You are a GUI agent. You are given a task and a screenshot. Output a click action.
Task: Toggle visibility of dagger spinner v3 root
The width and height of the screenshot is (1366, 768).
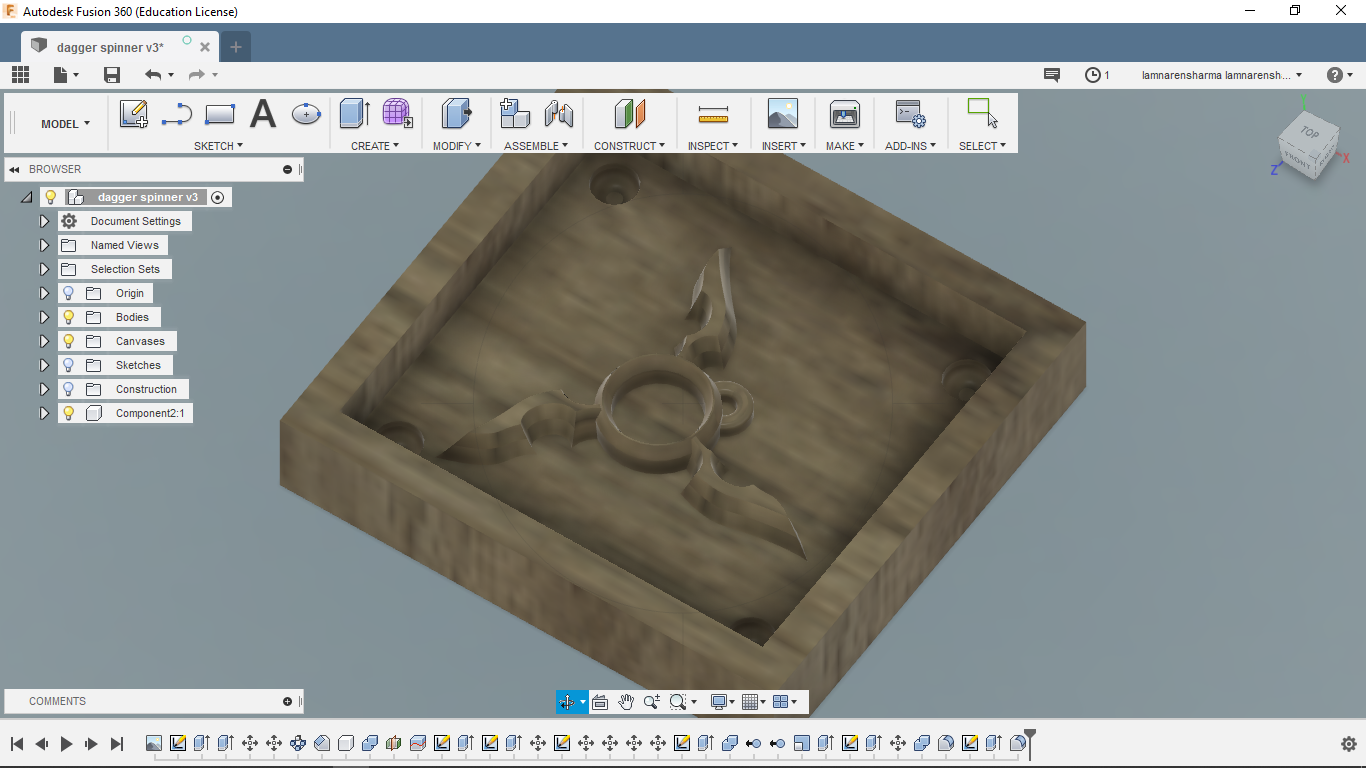(x=51, y=197)
